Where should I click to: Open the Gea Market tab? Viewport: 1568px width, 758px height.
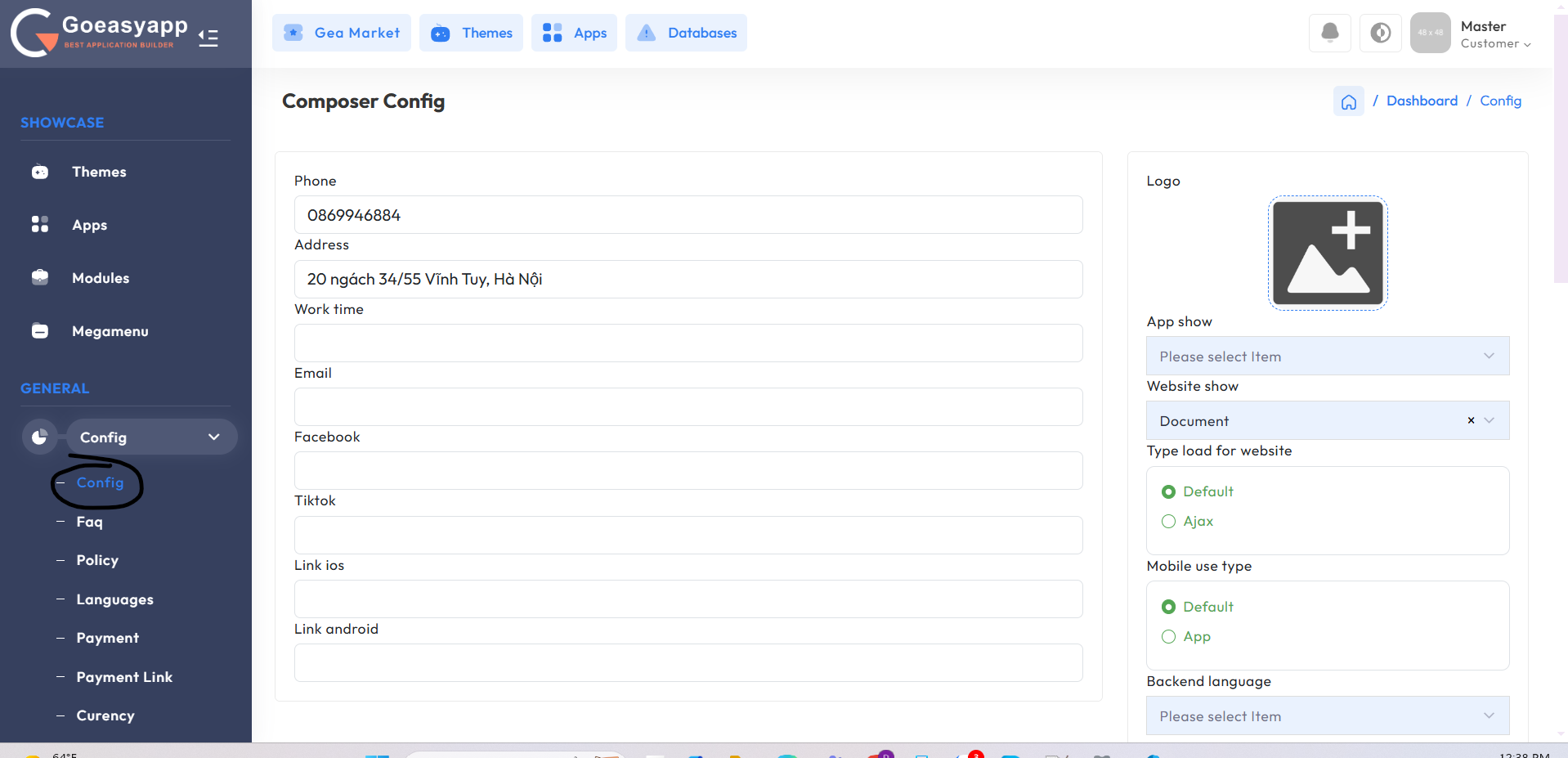tap(342, 33)
